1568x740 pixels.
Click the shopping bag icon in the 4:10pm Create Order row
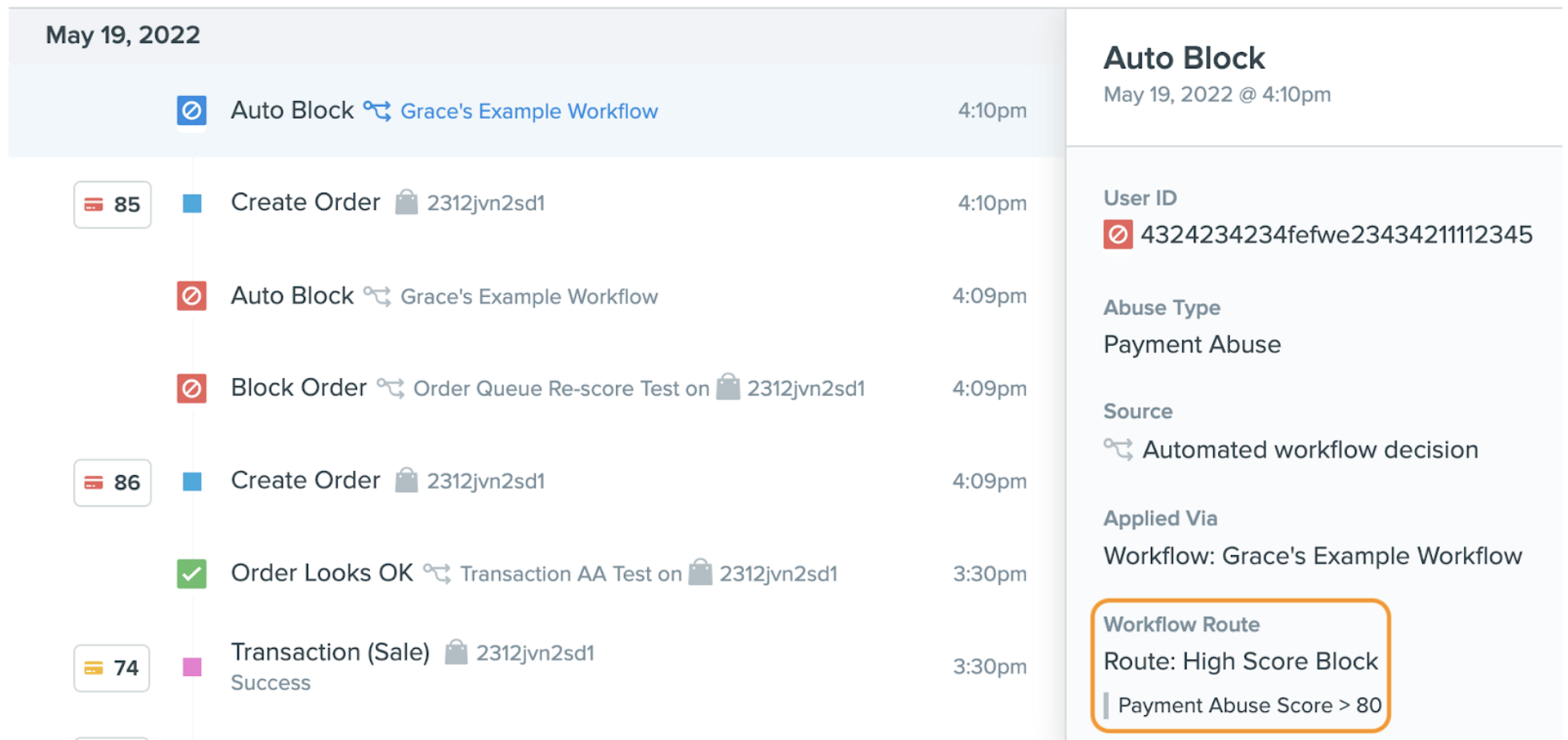(407, 202)
